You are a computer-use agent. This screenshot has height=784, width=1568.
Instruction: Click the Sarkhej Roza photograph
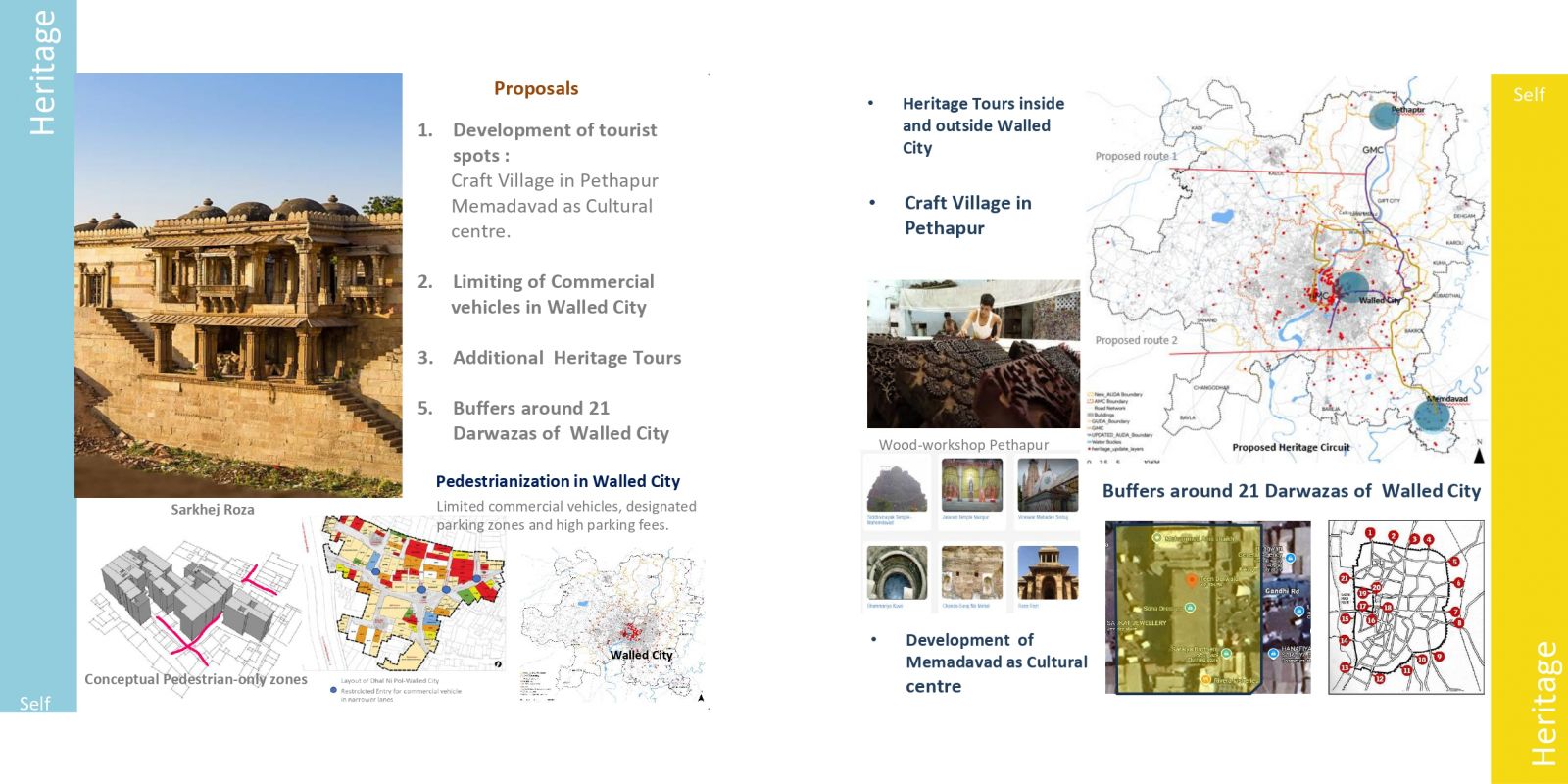238,285
